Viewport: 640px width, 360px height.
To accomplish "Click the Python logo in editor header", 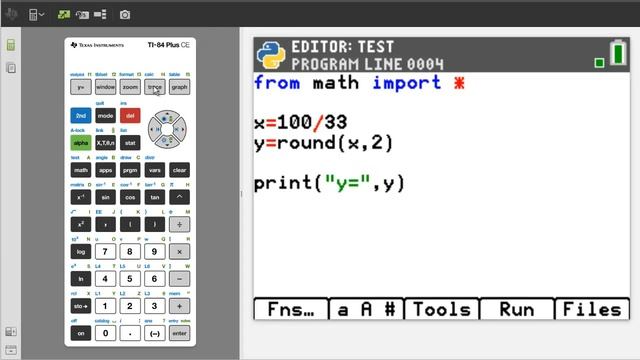I will tap(271, 55).
